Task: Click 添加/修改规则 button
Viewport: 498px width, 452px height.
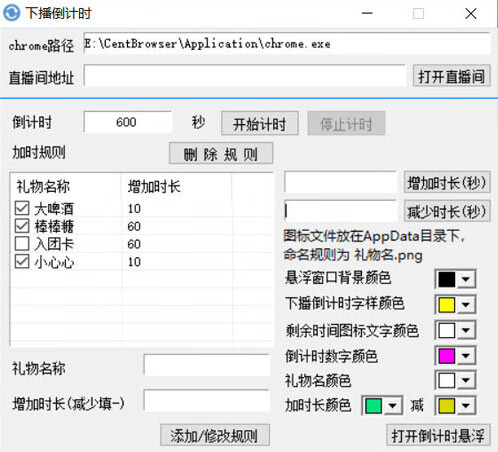Action: click(x=215, y=435)
